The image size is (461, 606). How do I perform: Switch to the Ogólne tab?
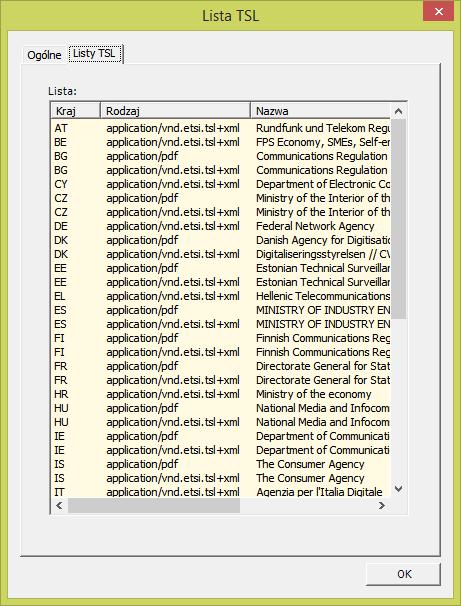(44, 55)
